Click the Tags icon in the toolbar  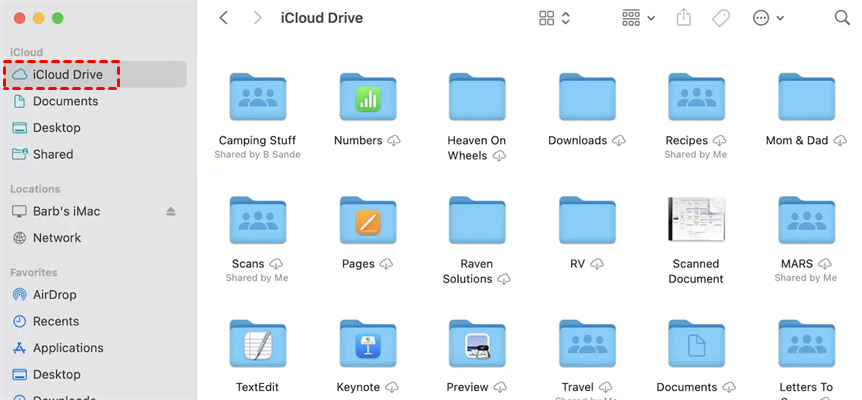click(720, 18)
